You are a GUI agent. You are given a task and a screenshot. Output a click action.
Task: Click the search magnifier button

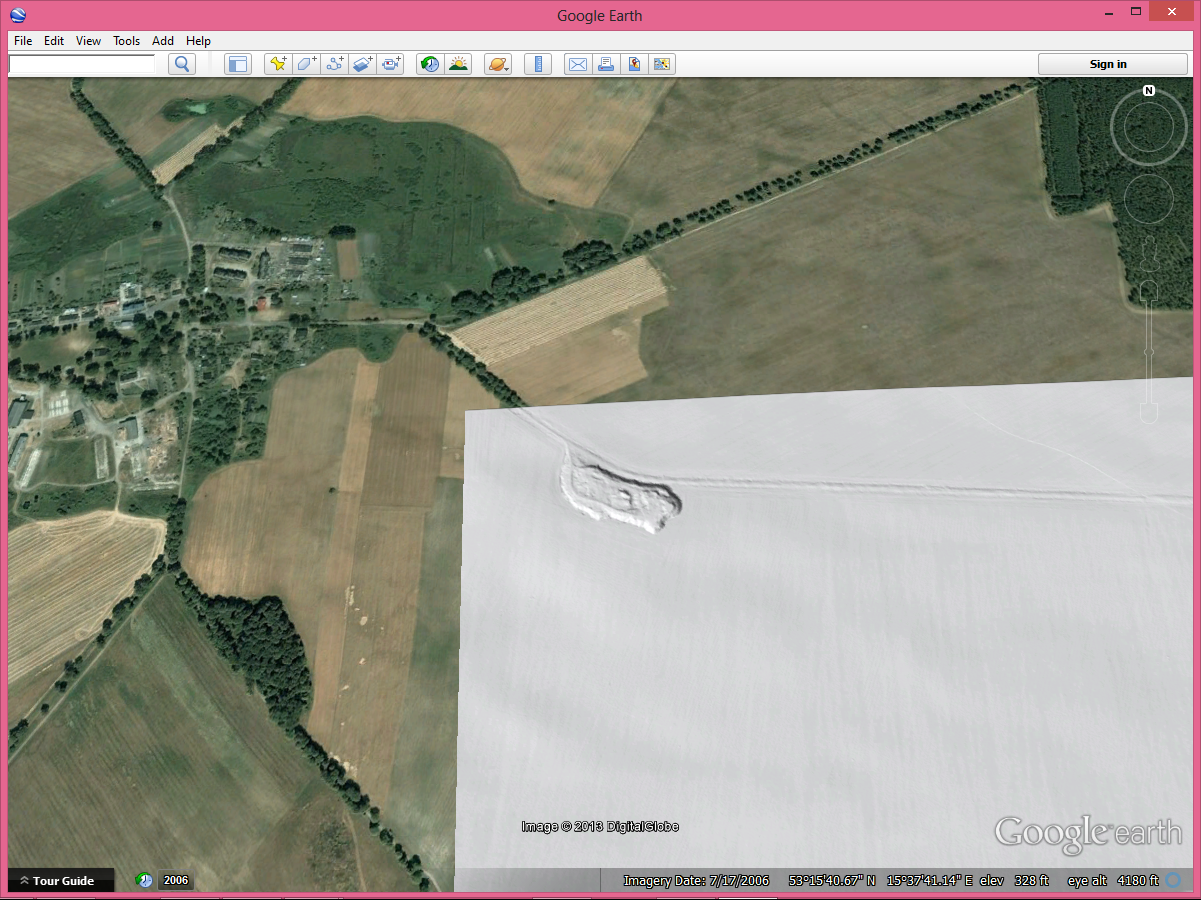point(182,64)
